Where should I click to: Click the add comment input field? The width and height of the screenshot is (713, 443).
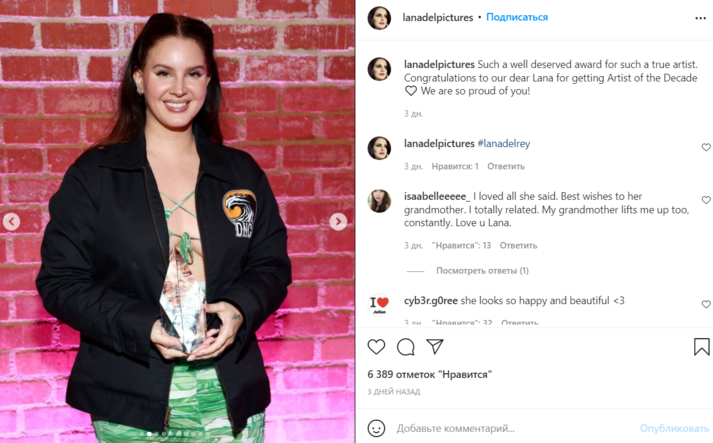coord(514,428)
